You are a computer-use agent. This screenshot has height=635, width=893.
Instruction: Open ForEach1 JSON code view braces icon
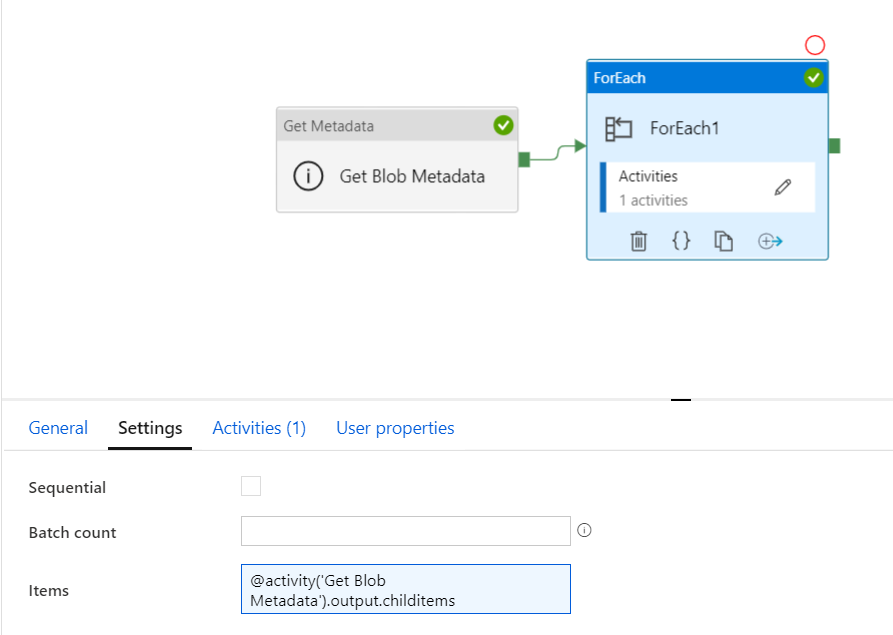(681, 241)
